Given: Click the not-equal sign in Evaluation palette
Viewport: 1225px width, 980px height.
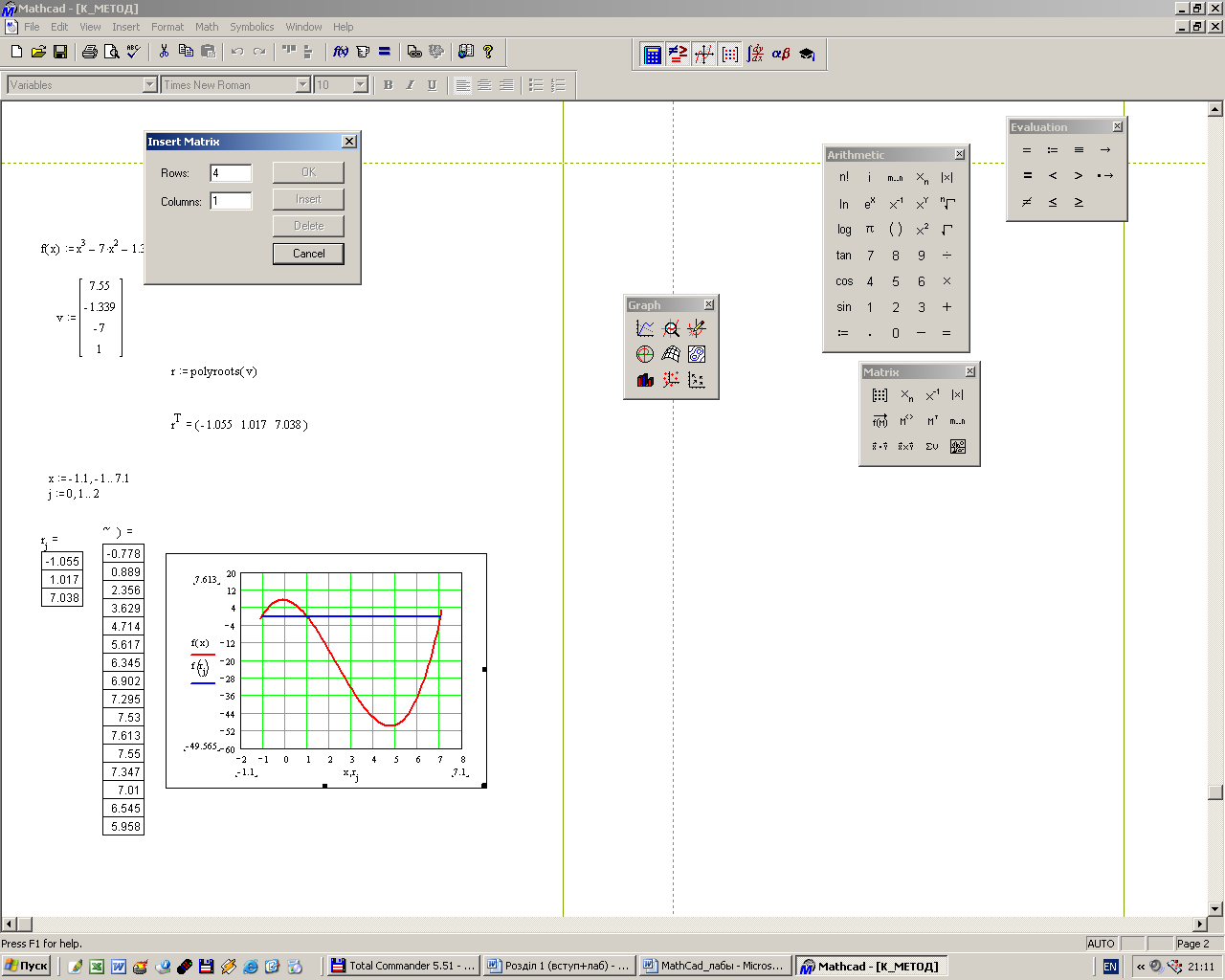Looking at the screenshot, I should (1027, 202).
